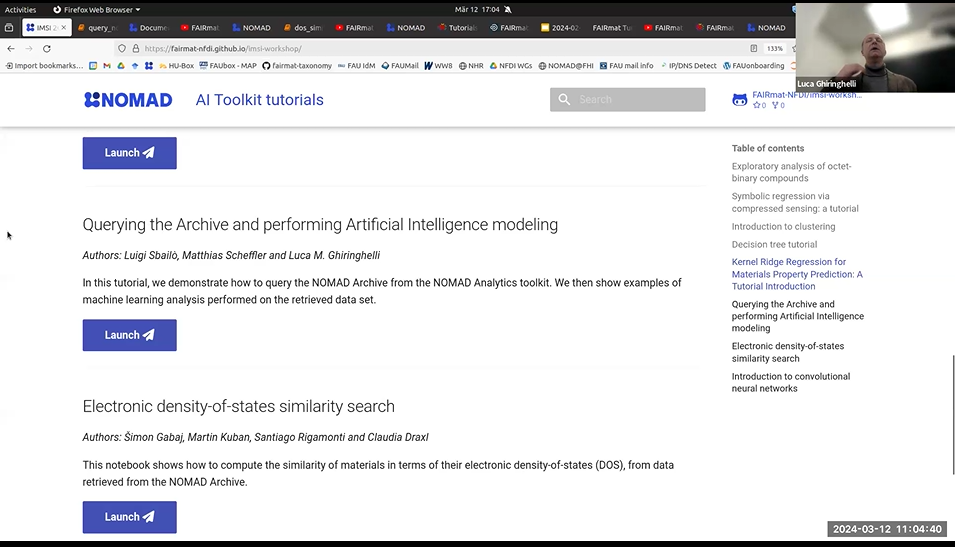Switch to the query_n tab
The height and width of the screenshot is (547, 955).
click(x=98, y=27)
